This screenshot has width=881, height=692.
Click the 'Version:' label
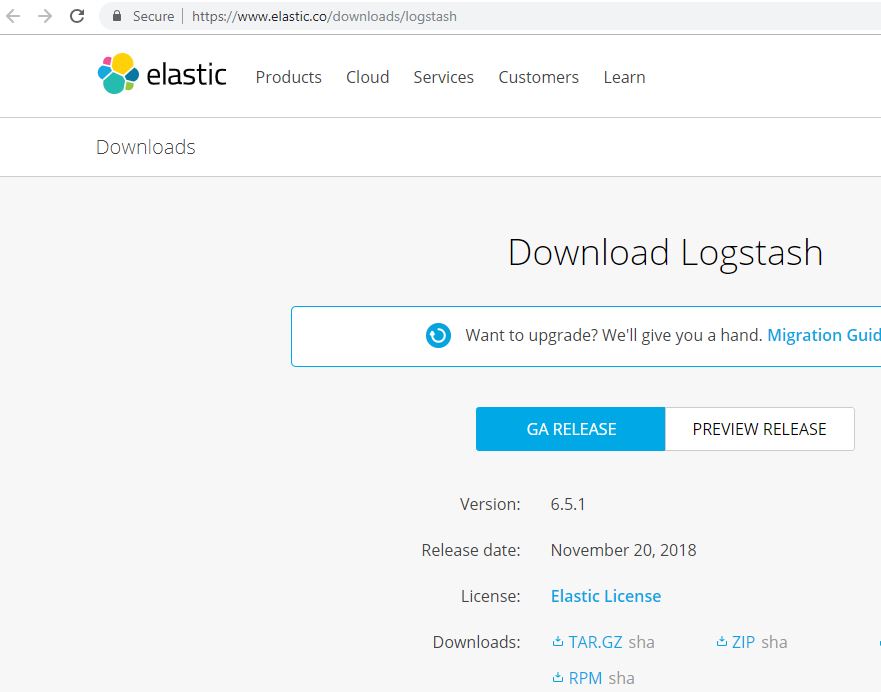pos(490,504)
